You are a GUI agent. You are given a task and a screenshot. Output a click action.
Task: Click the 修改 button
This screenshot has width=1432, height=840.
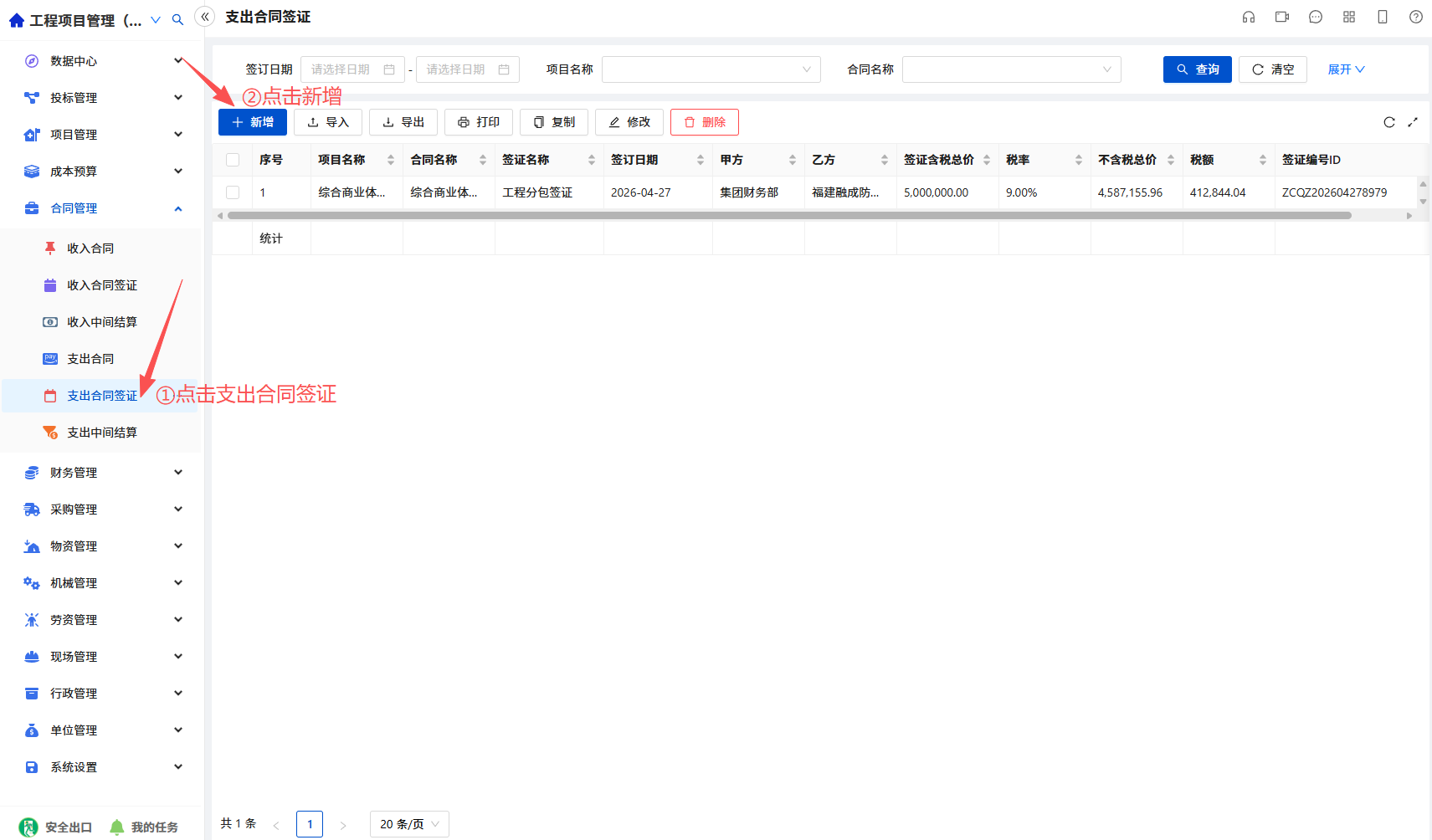click(629, 122)
